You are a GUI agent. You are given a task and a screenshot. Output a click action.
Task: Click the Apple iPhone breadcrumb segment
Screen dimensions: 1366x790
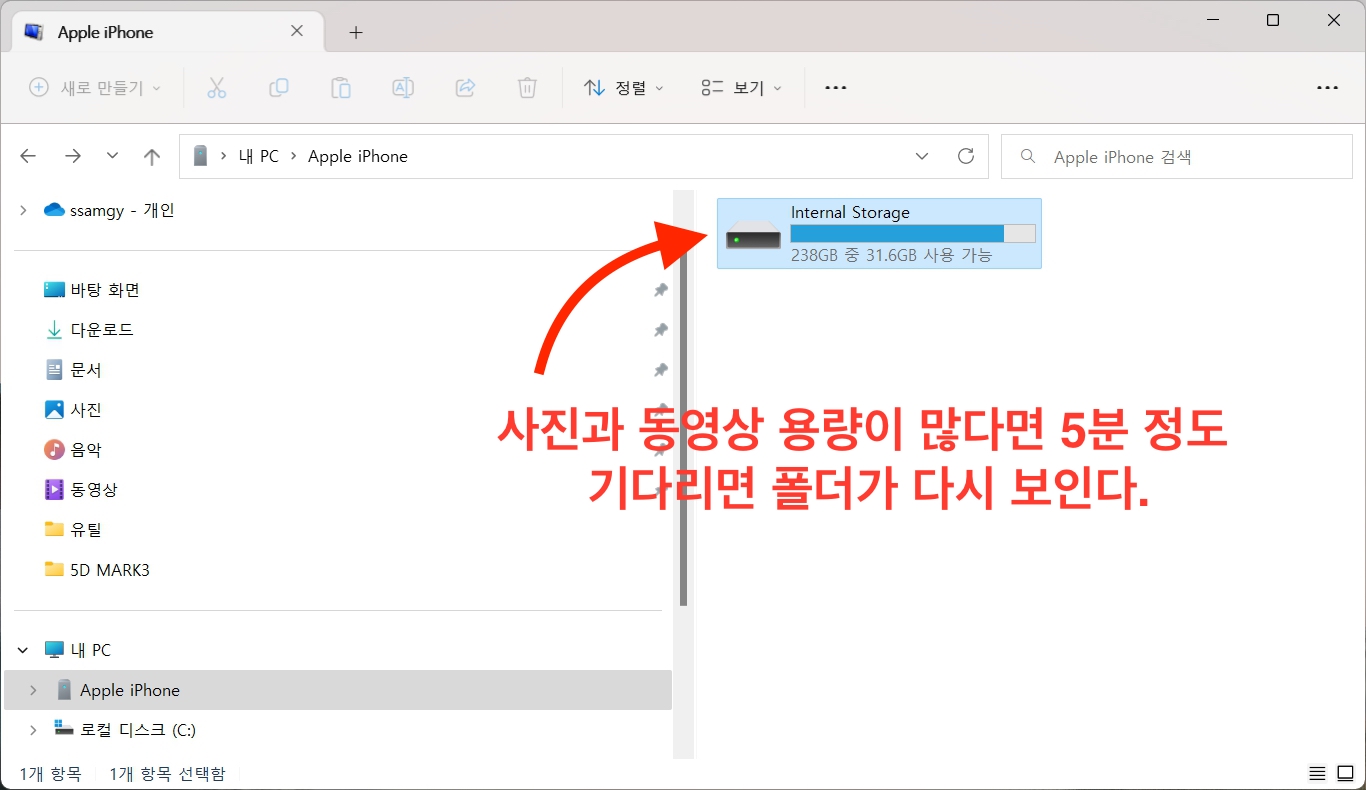[358, 156]
